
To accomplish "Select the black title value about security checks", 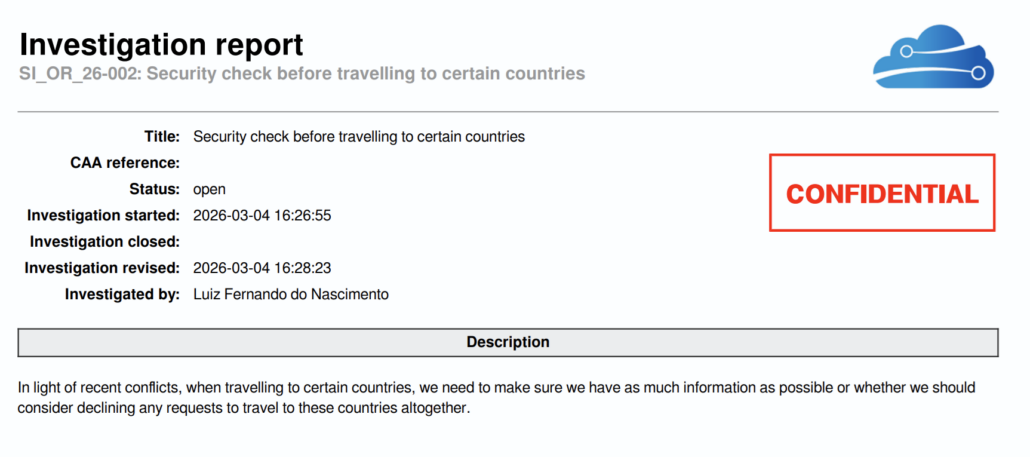I will click(358, 136).
